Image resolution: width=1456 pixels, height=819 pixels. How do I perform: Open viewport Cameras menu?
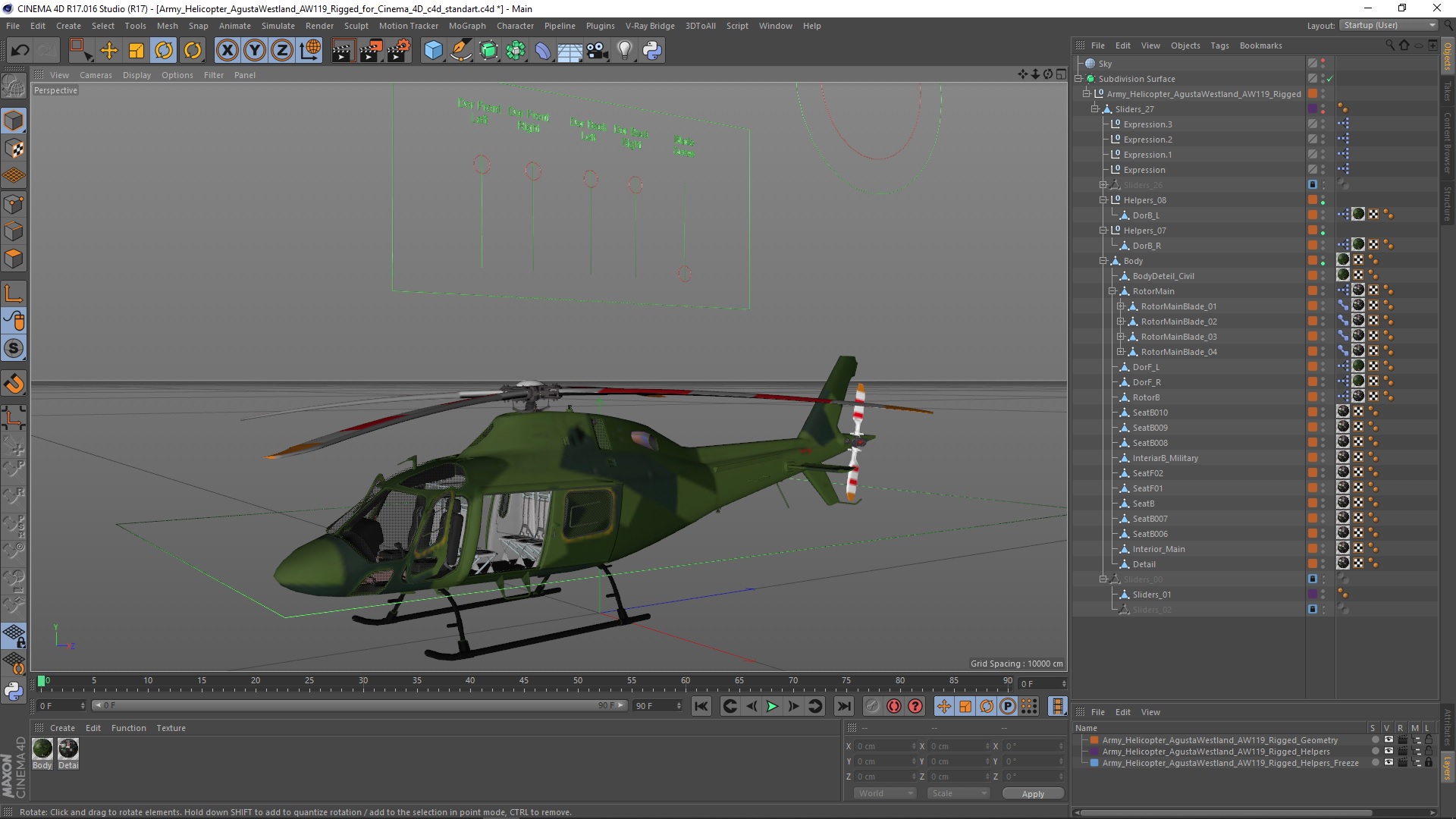coord(96,75)
